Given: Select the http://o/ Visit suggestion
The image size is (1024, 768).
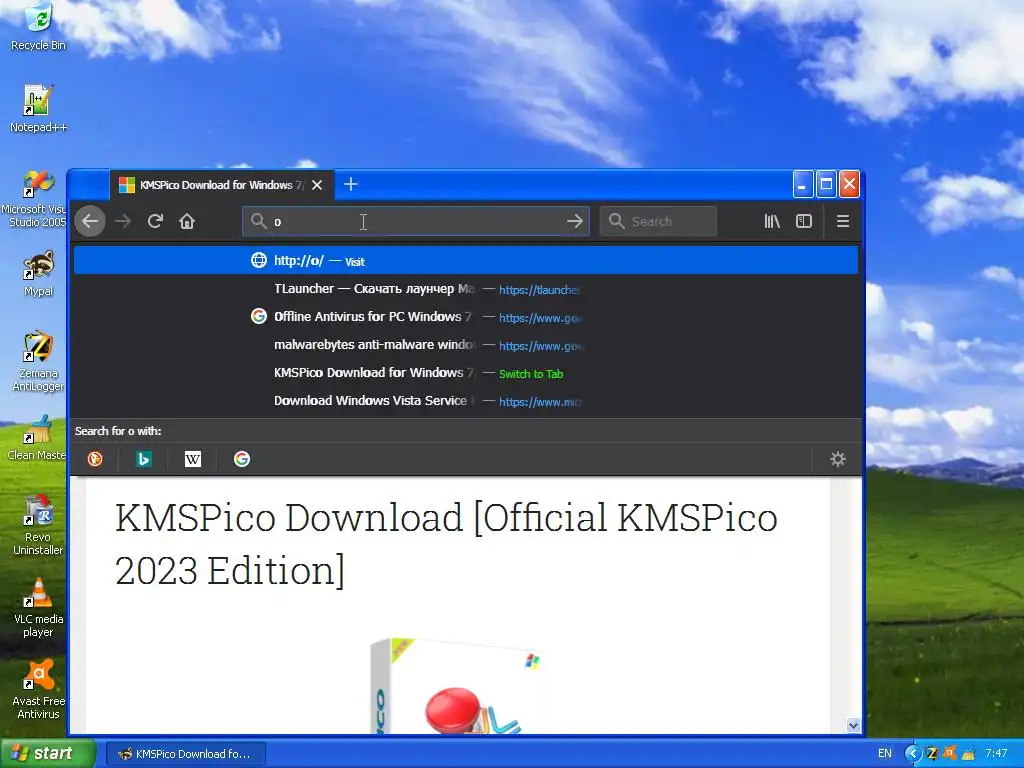Looking at the screenshot, I should click(x=466, y=261).
